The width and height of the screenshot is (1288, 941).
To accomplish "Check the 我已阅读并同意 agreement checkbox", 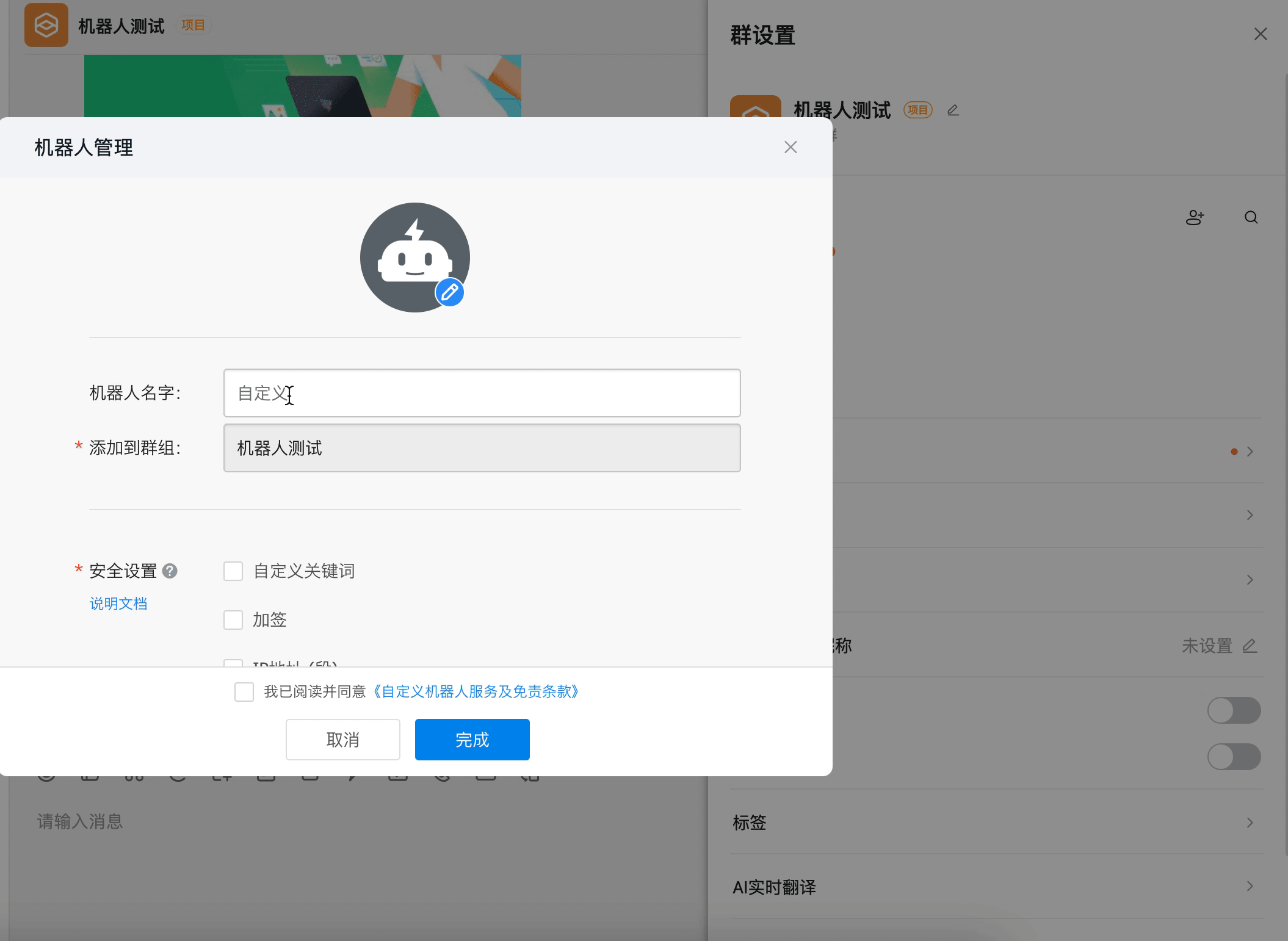I will 244,691.
